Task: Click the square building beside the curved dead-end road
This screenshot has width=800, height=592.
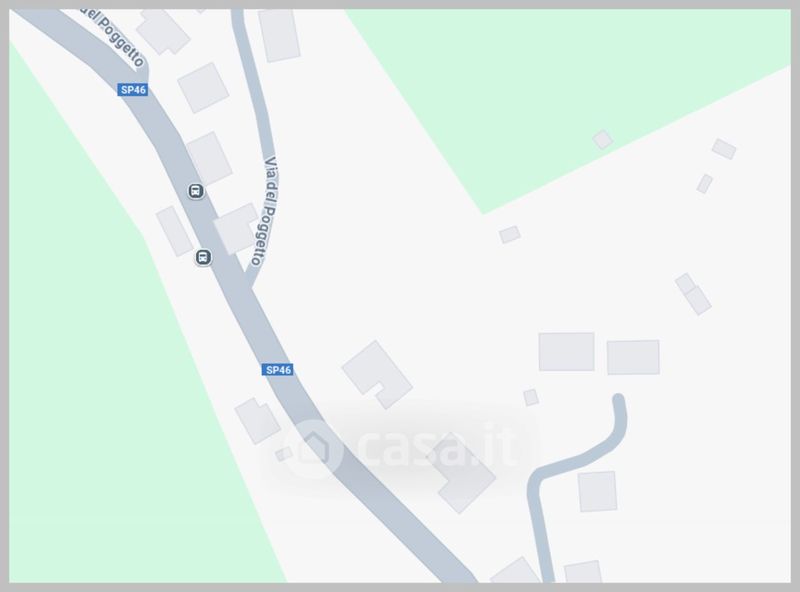Action: click(597, 491)
